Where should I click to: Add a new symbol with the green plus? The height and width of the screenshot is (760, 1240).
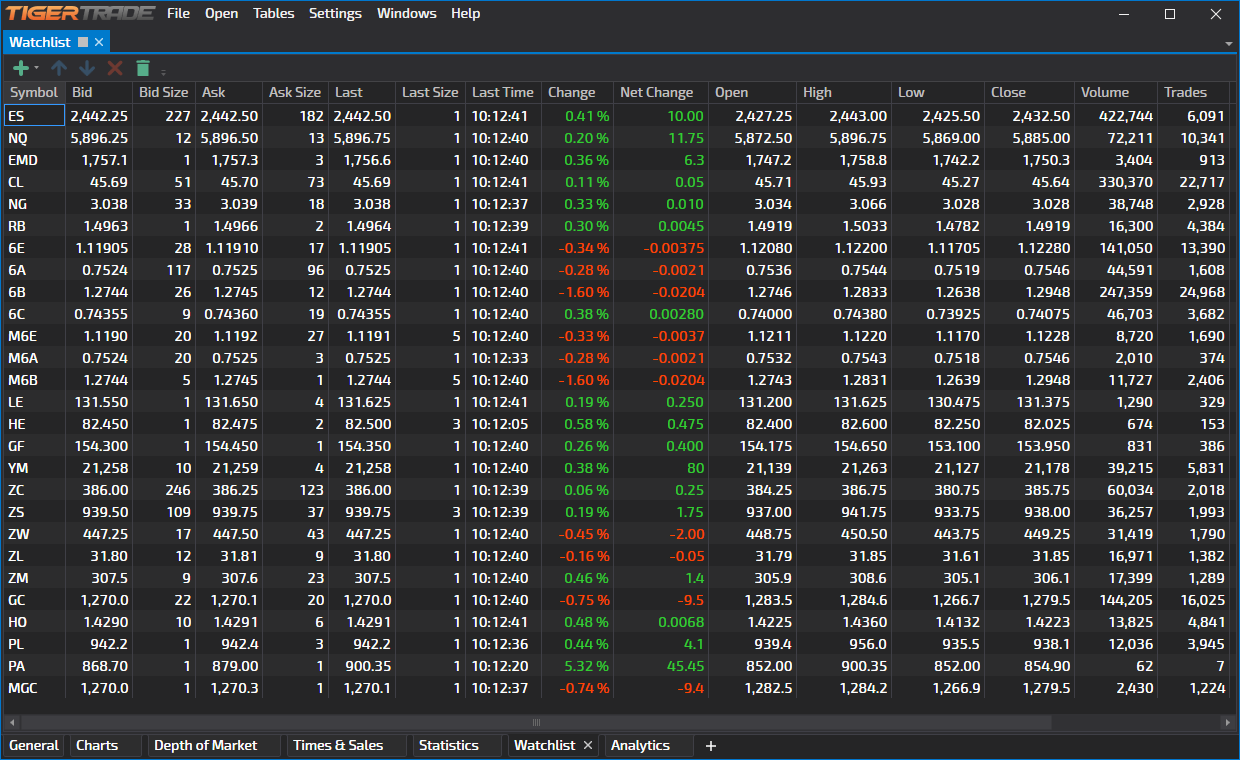[x=20, y=68]
